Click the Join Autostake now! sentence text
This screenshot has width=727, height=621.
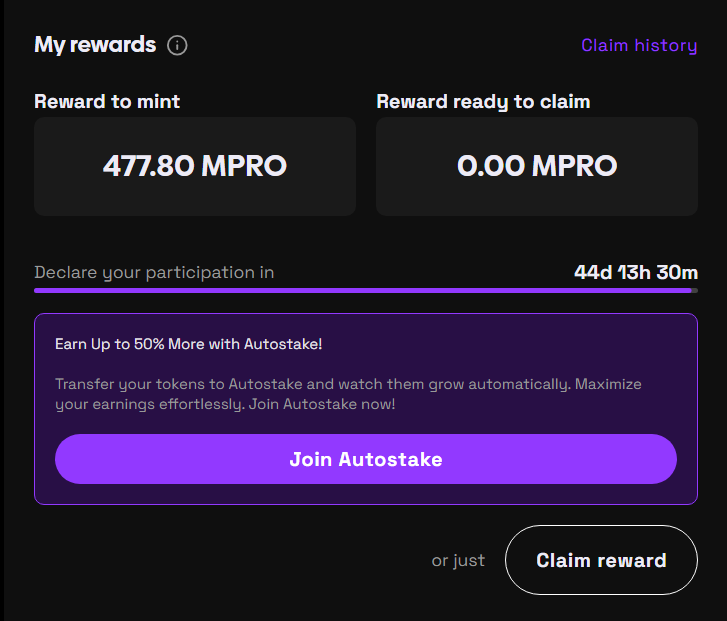coord(324,405)
